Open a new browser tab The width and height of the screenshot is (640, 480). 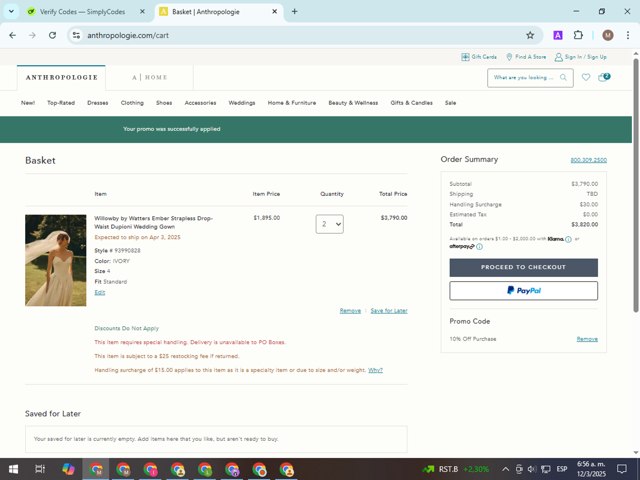(294, 11)
